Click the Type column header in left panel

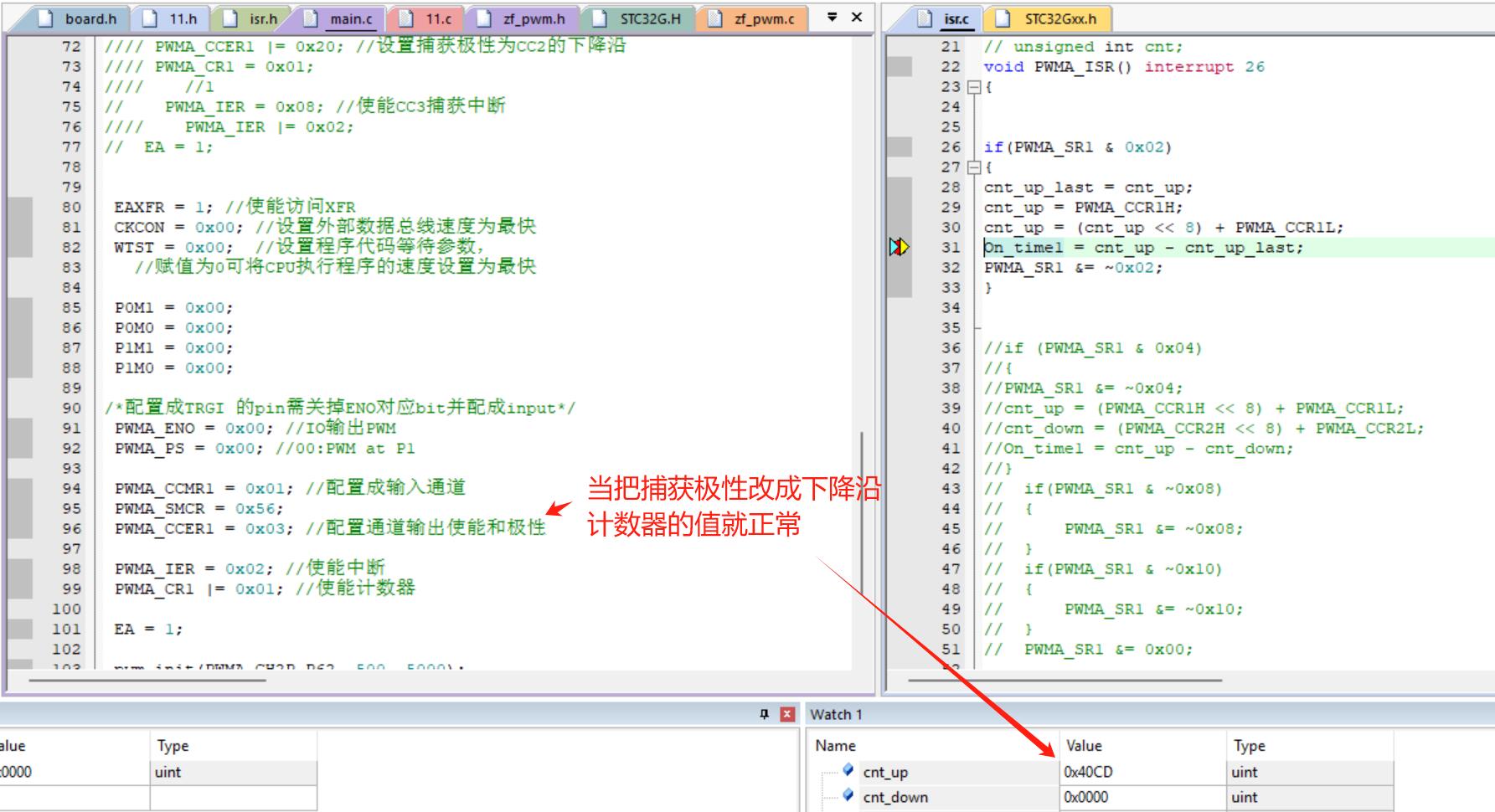click(173, 745)
